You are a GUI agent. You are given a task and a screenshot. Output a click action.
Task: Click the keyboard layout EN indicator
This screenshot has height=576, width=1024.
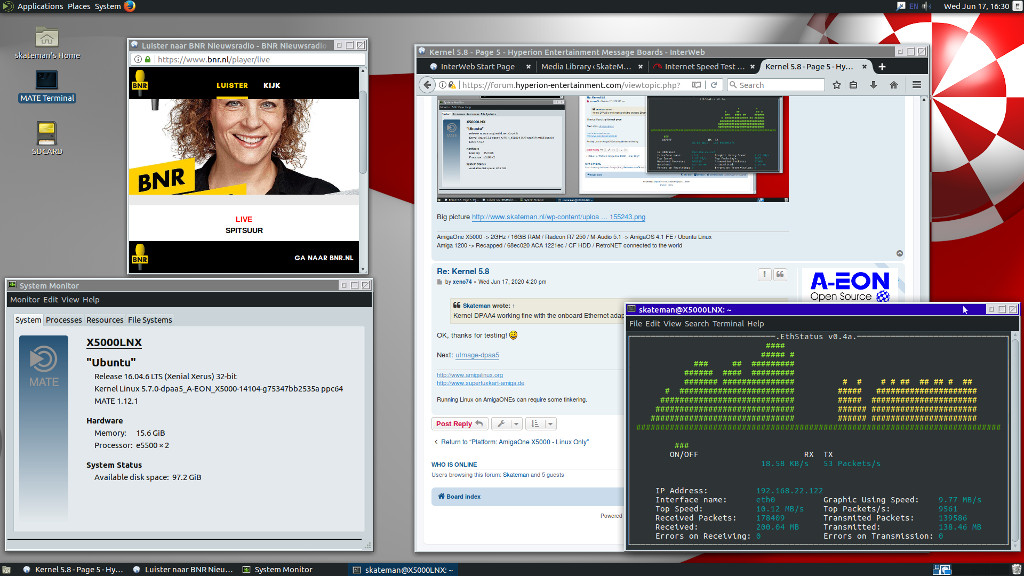[x=913, y=6]
